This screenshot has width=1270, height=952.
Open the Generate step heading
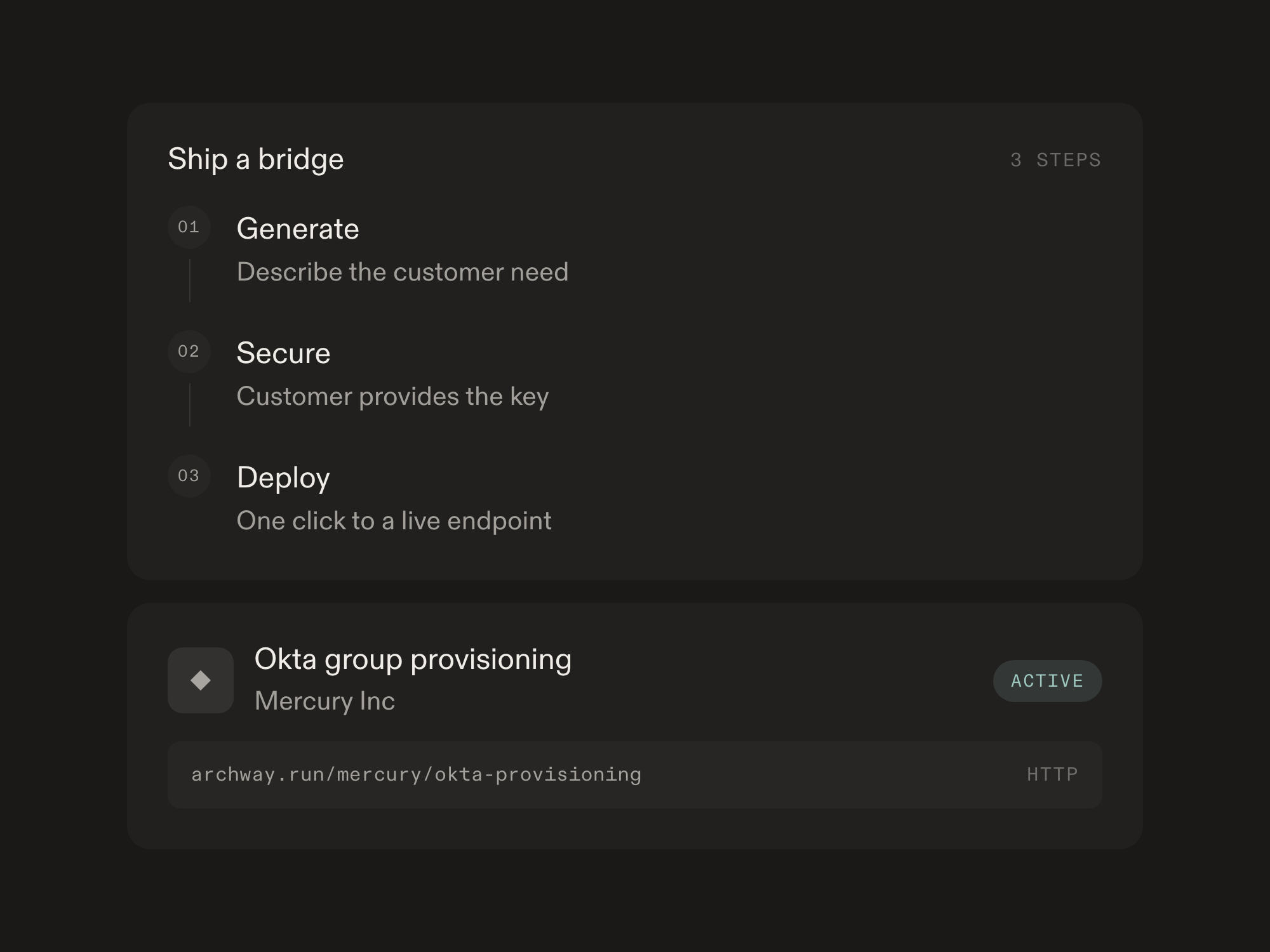pyautogui.click(x=298, y=228)
